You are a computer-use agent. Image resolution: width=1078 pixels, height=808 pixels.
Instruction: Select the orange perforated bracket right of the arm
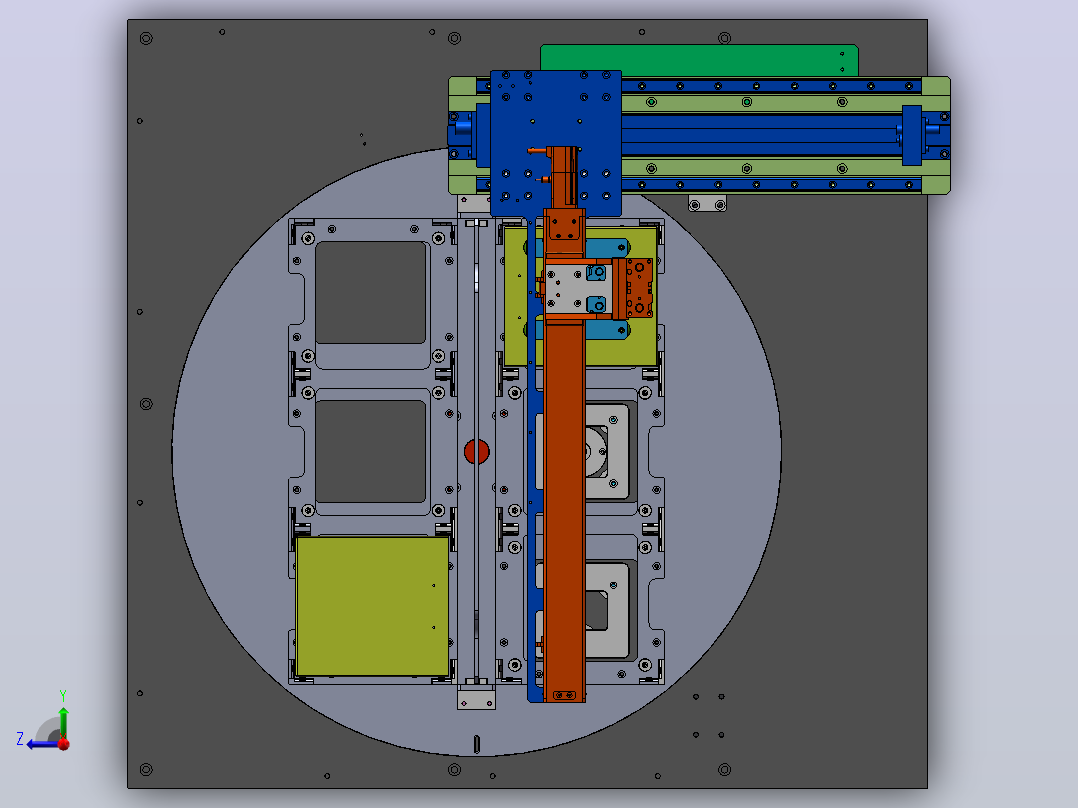[x=638, y=288]
